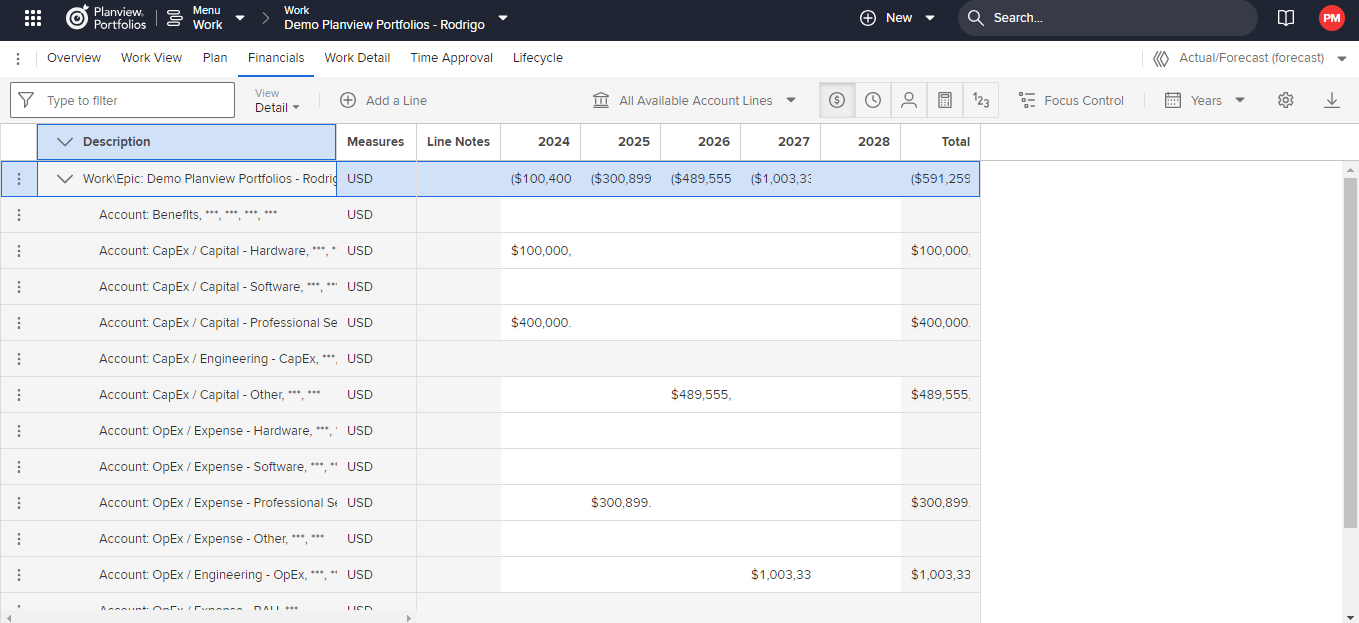Switch to the Work Detail tab
This screenshot has height=623, width=1359.
click(357, 58)
